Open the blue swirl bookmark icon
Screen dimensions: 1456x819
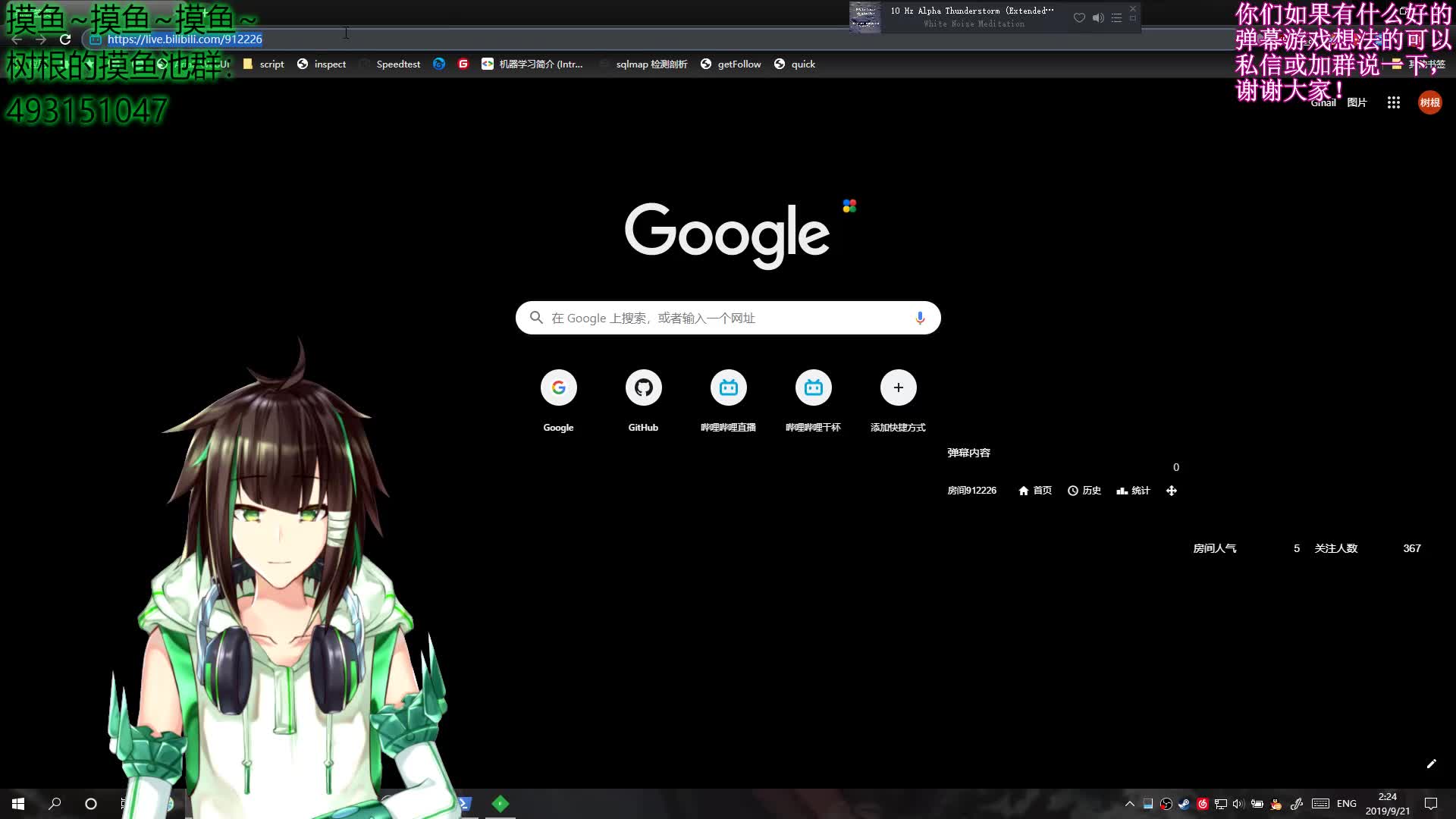tap(439, 64)
